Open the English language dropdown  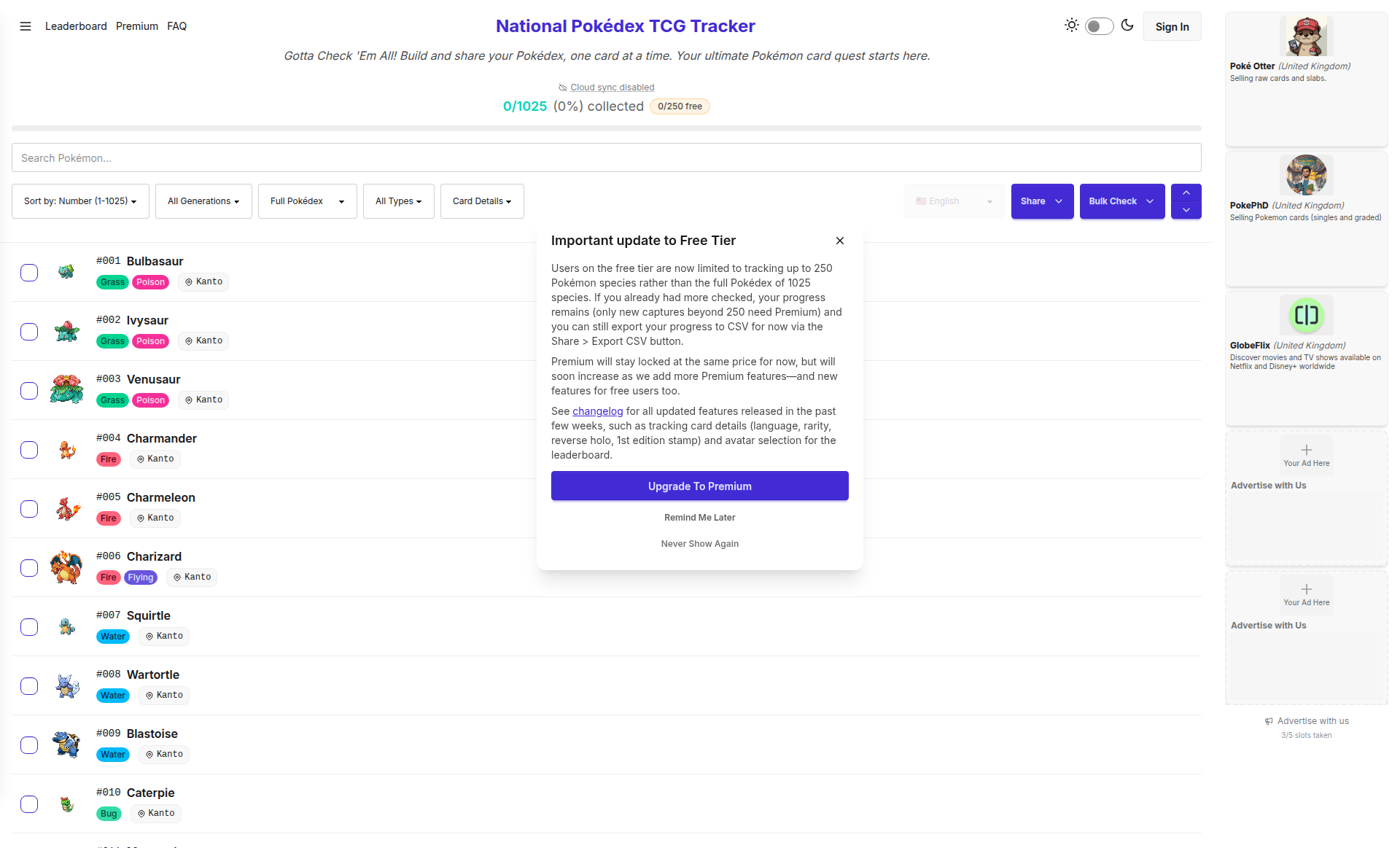click(954, 201)
